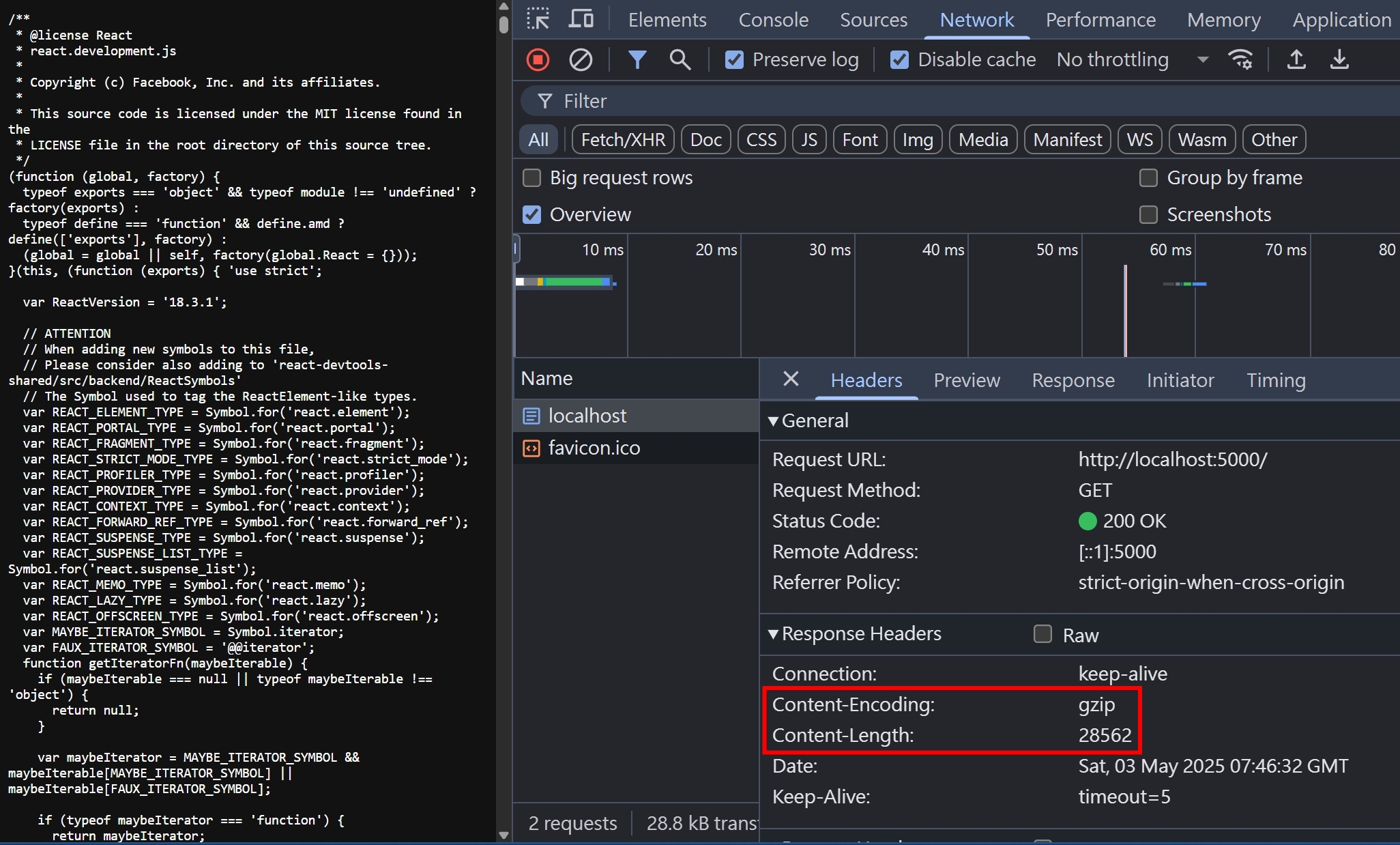Click the Referrer Policy value
The height and width of the screenshot is (845, 1400).
(1211, 582)
